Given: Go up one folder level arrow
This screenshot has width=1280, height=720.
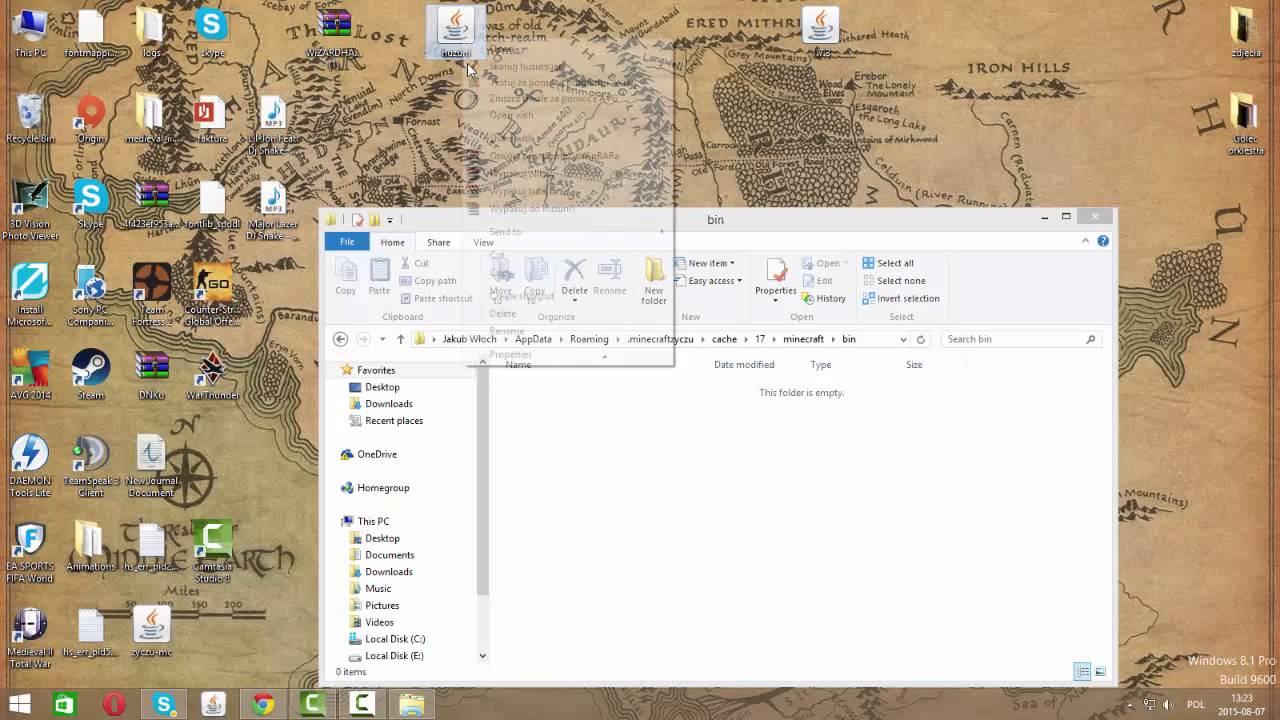Looking at the screenshot, I should pos(400,339).
